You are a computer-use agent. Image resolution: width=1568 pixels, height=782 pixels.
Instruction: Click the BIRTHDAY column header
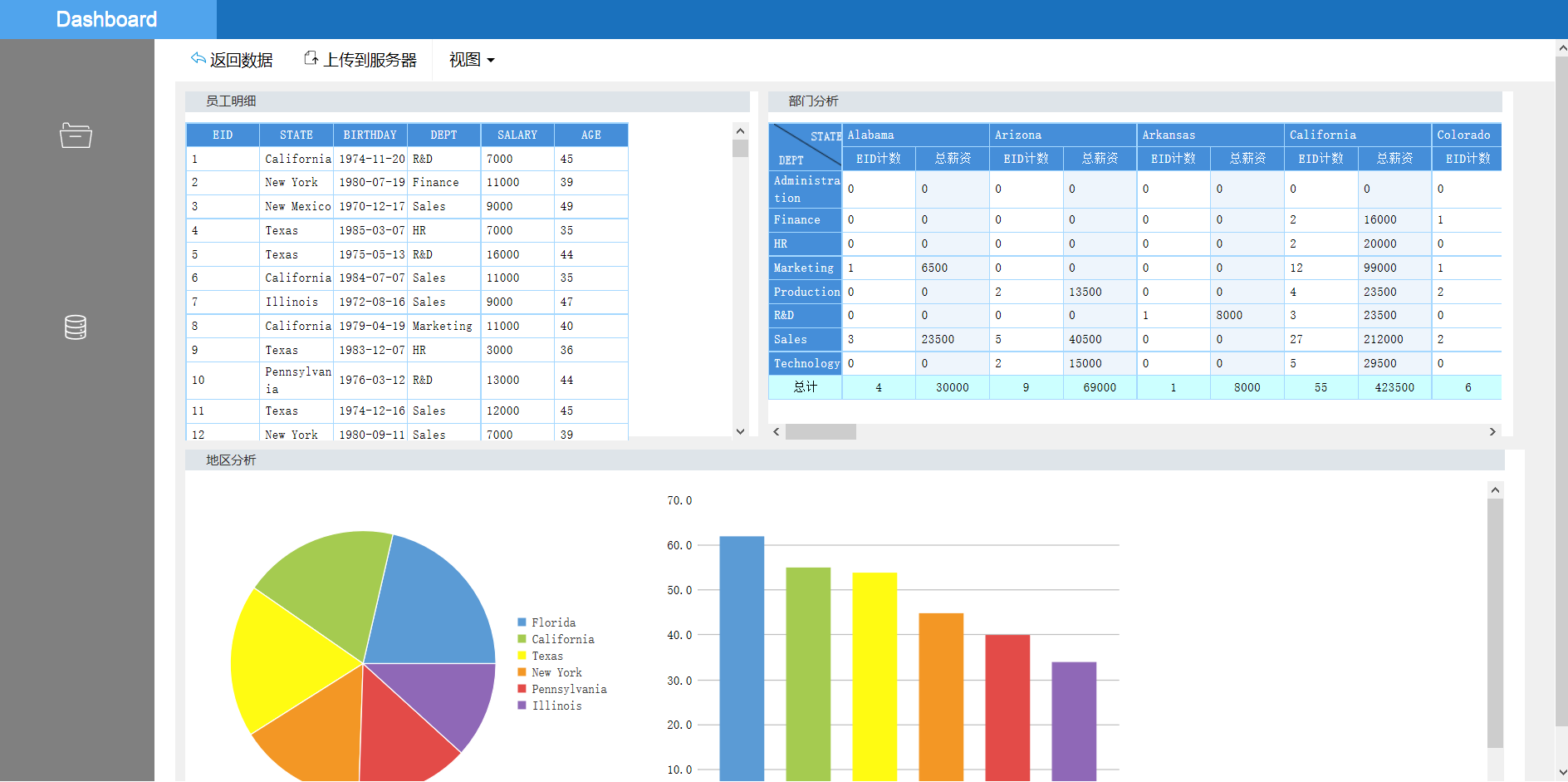pyautogui.click(x=370, y=135)
